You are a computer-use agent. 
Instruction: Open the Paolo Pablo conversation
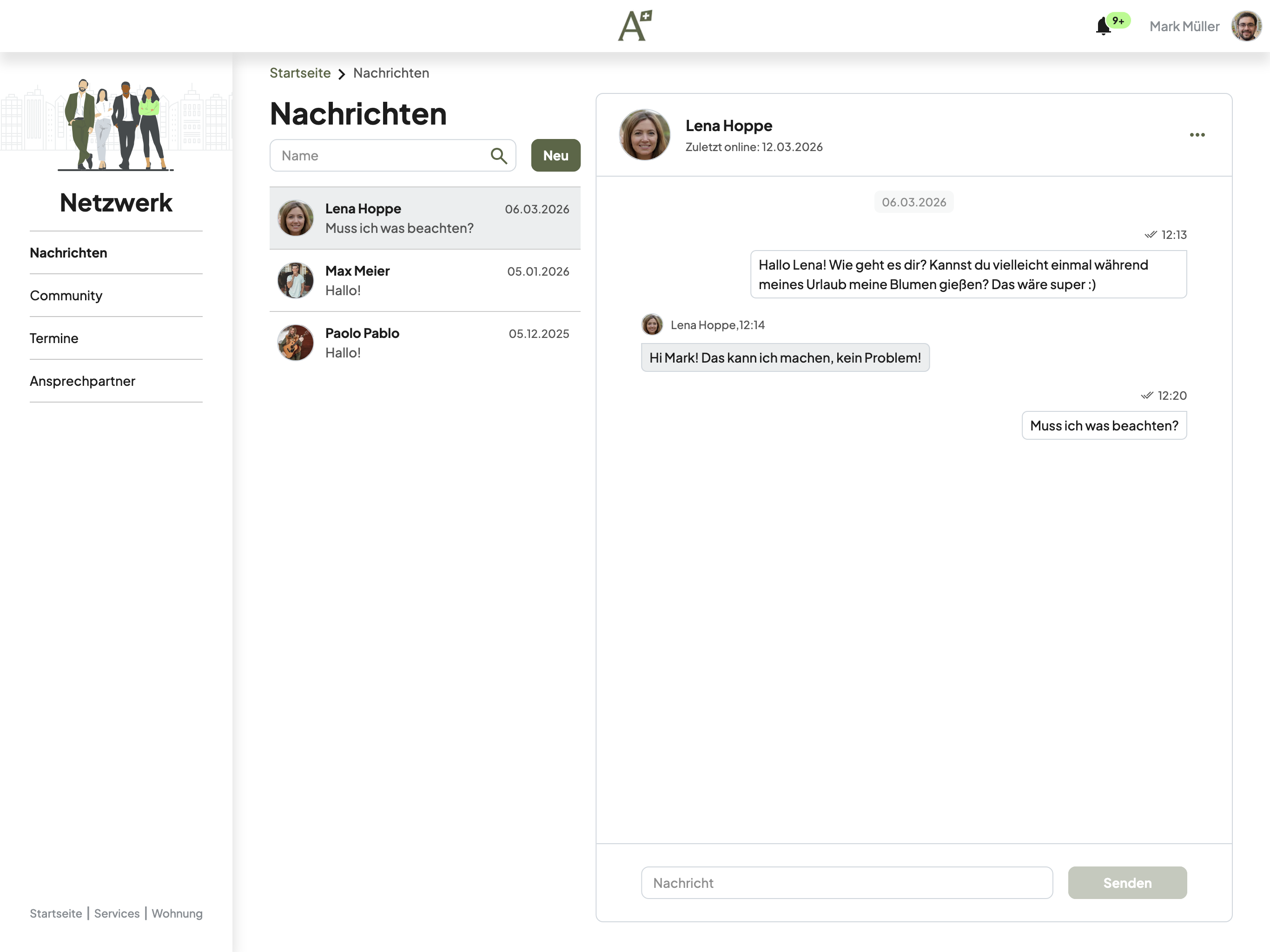tap(425, 343)
